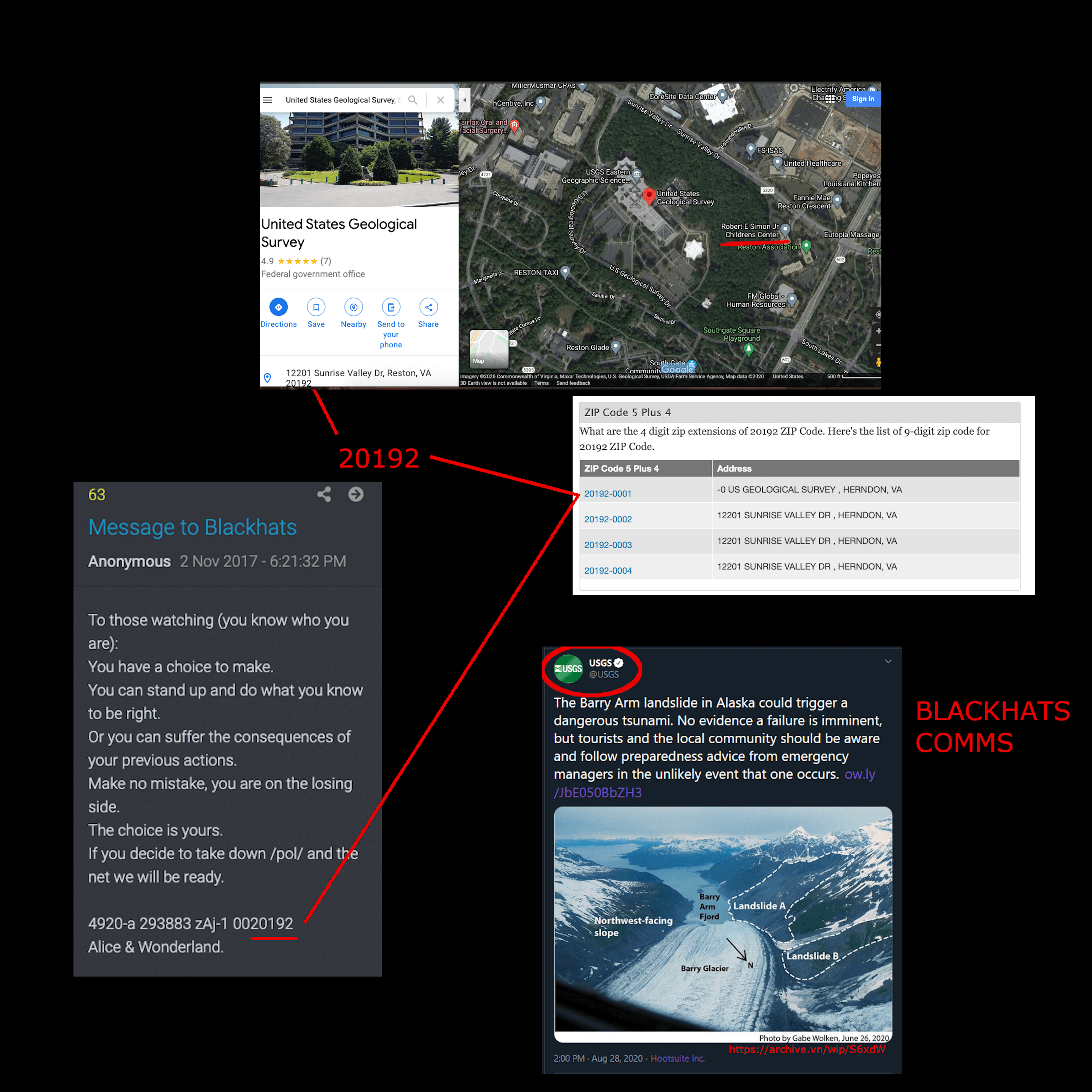Viewport: 1092px width, 1092px height.
Task: Click the share icon on post 63
Action: [x=324, y=494]
